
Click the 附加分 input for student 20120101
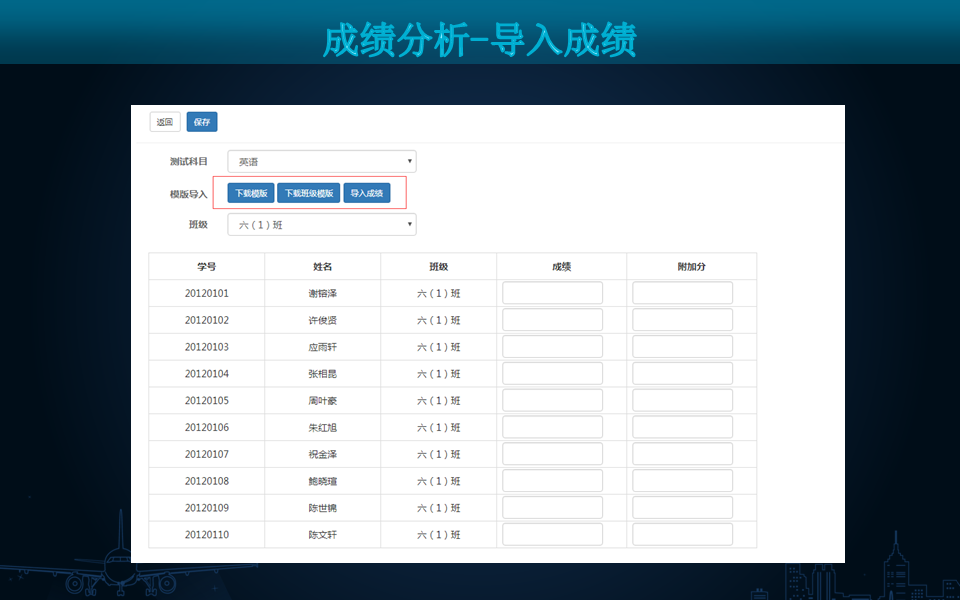tap(682, 293)
